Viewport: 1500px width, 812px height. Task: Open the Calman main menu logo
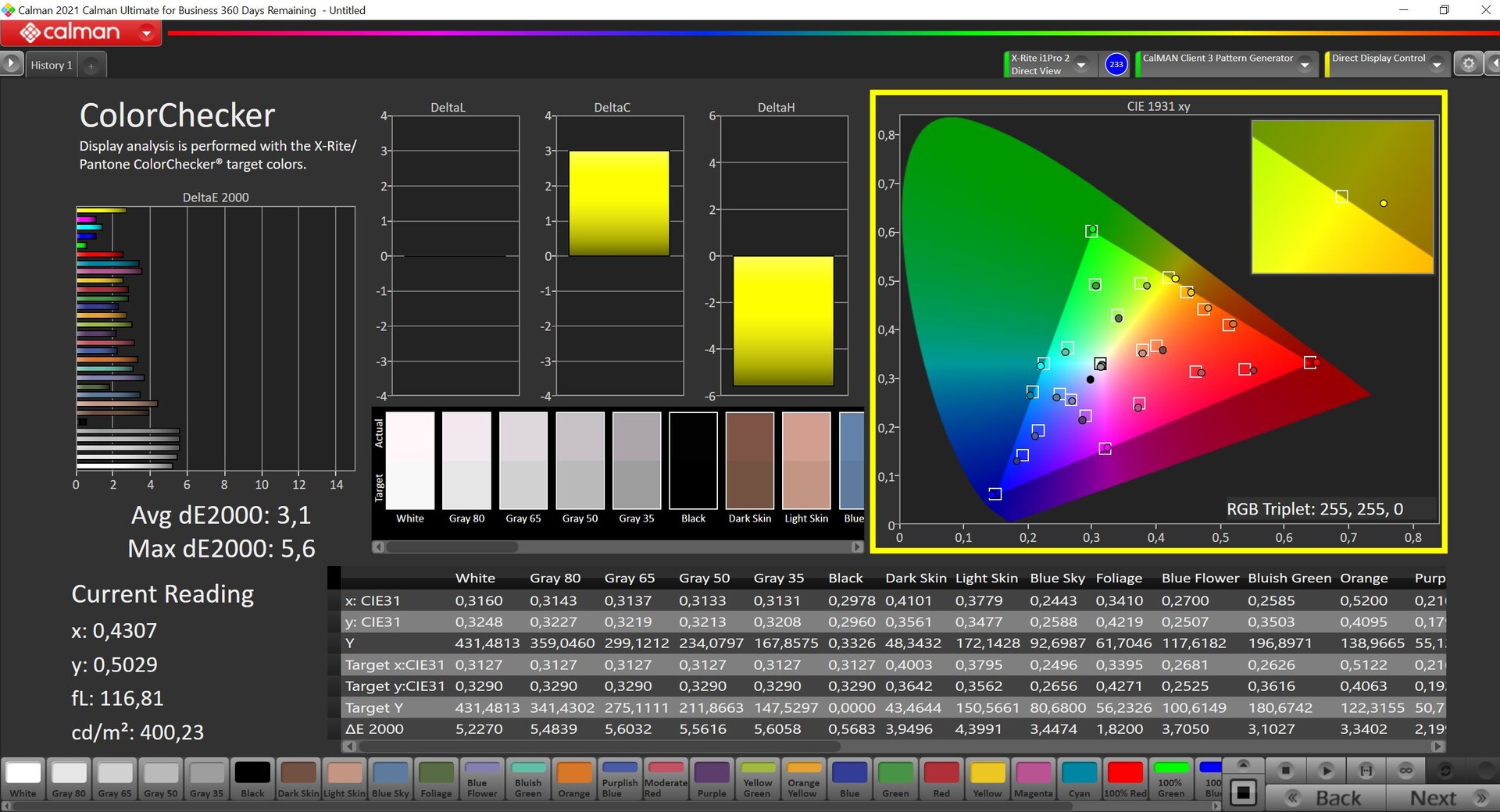point(70,33)
